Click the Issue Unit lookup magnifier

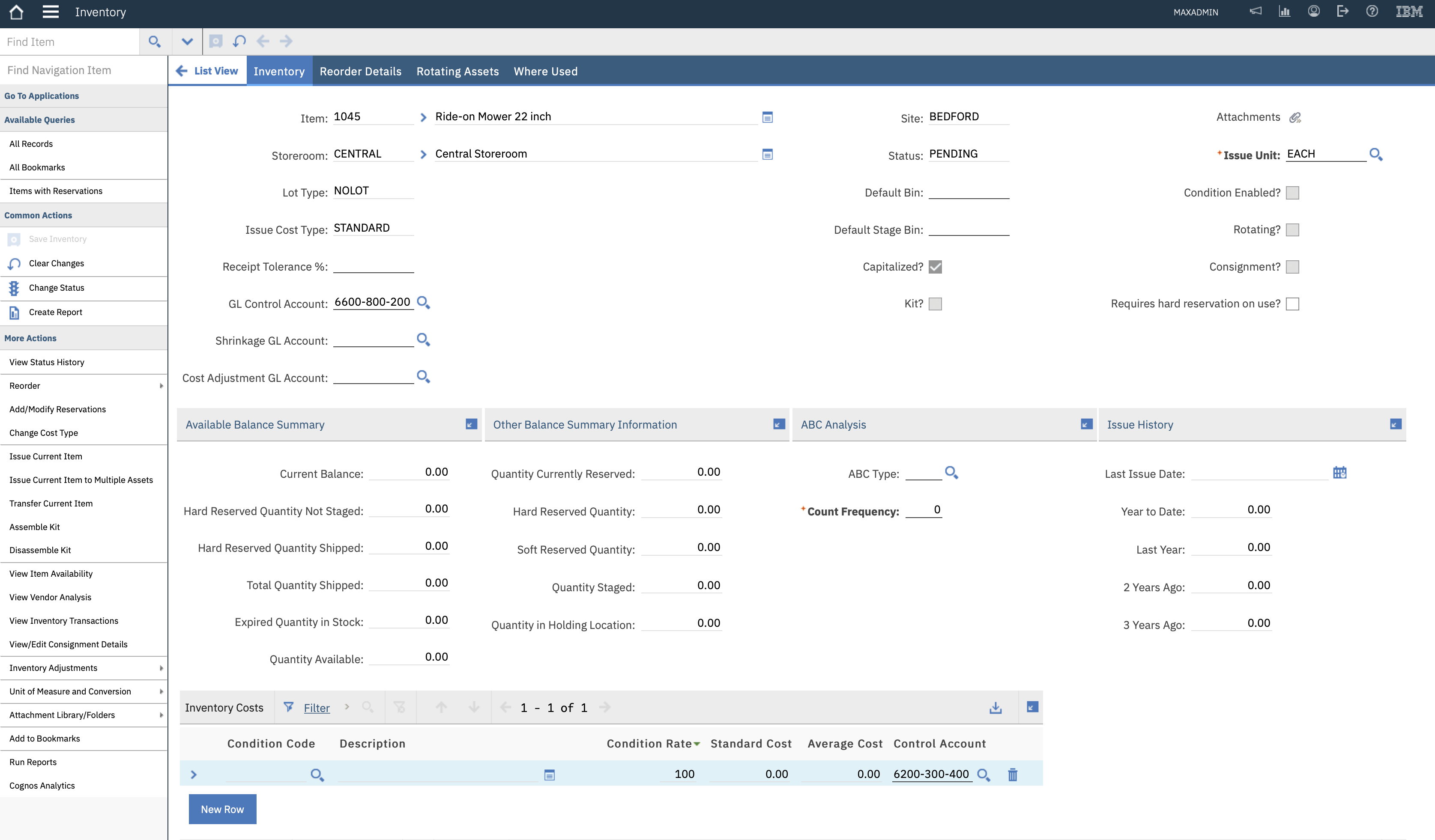coord(1376,154)
